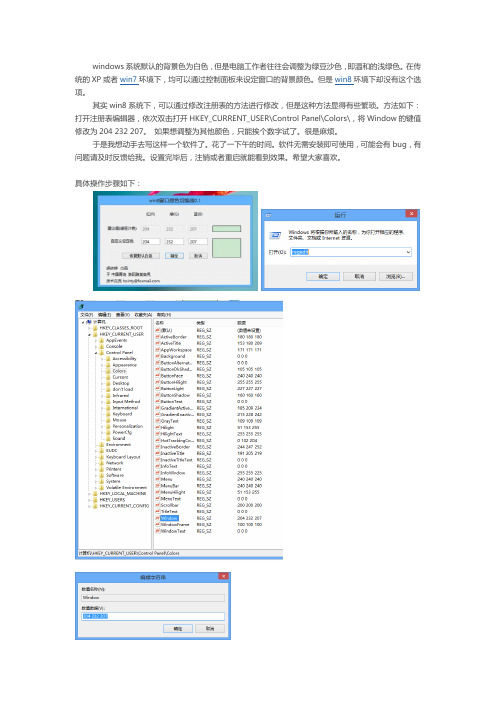Click 取消 in the Edit String dialog
Viewport: 496px width, 702px height.
point(210,629)
